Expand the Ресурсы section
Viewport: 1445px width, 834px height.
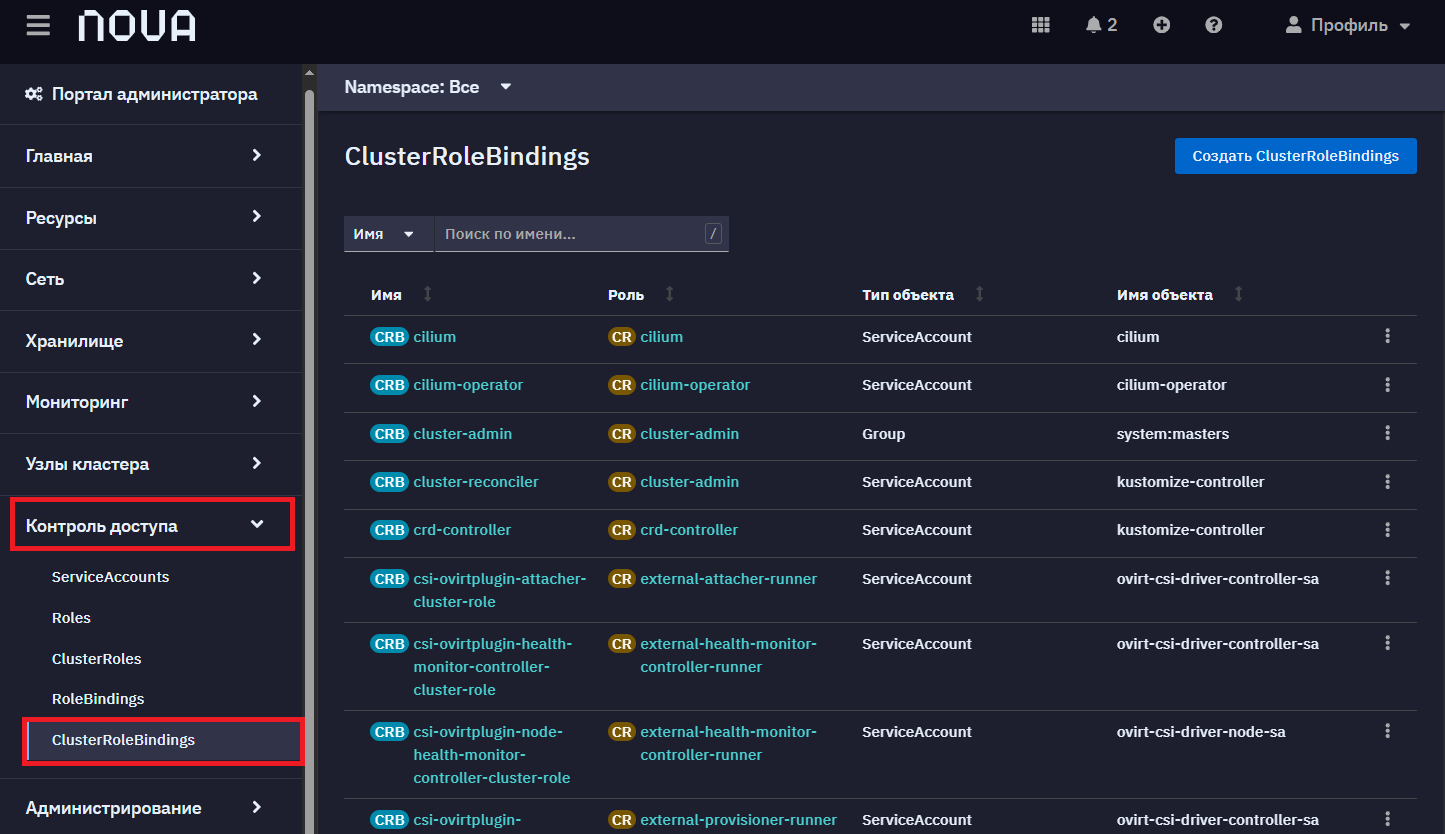[x=151, y=217]
